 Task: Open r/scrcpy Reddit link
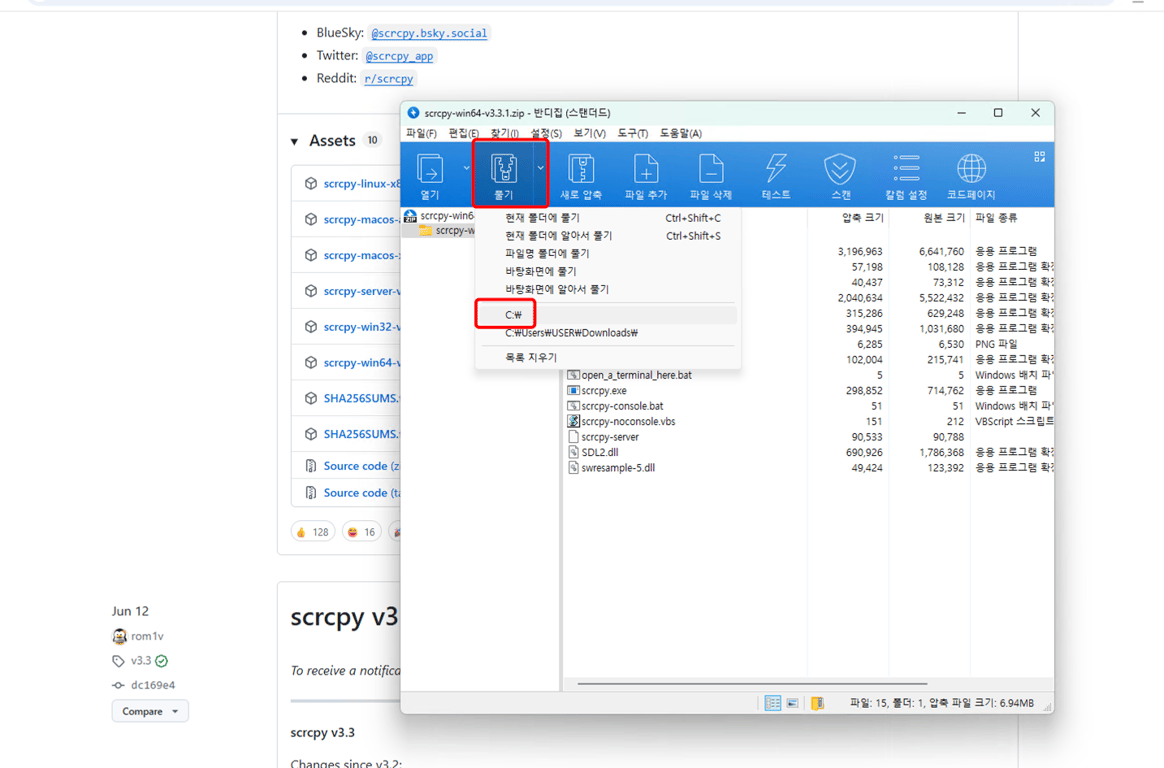388,79
